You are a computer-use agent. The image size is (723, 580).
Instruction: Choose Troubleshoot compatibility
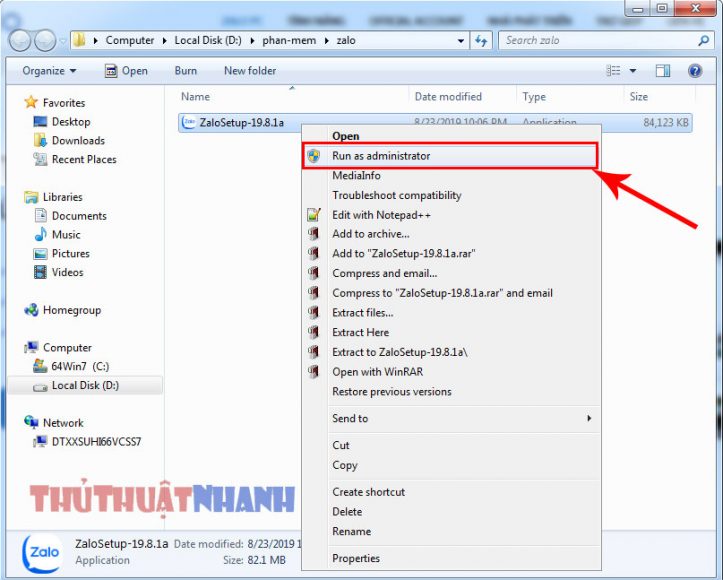coord(451,195)
